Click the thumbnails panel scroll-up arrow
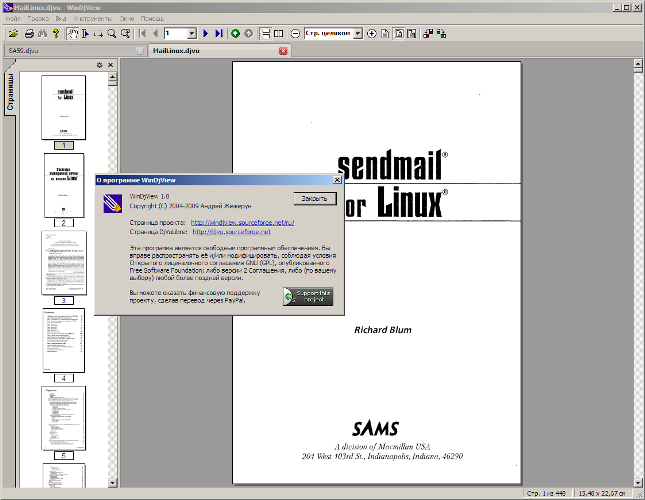This screenshot has width=645, height=500. tap(112, 77)
